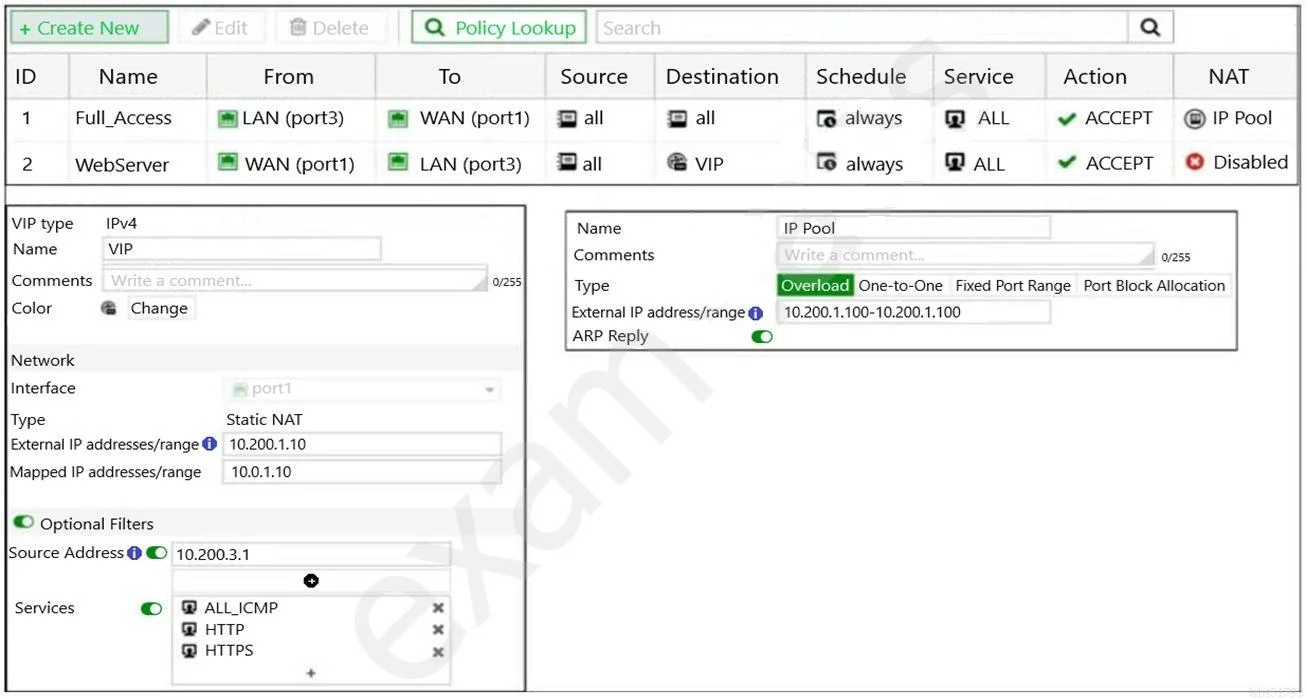Viewport: 1306px width, 699px height.
Task: Click the ACCEPT checkmark in WebServer row
Action: (x=1067, y=163)
